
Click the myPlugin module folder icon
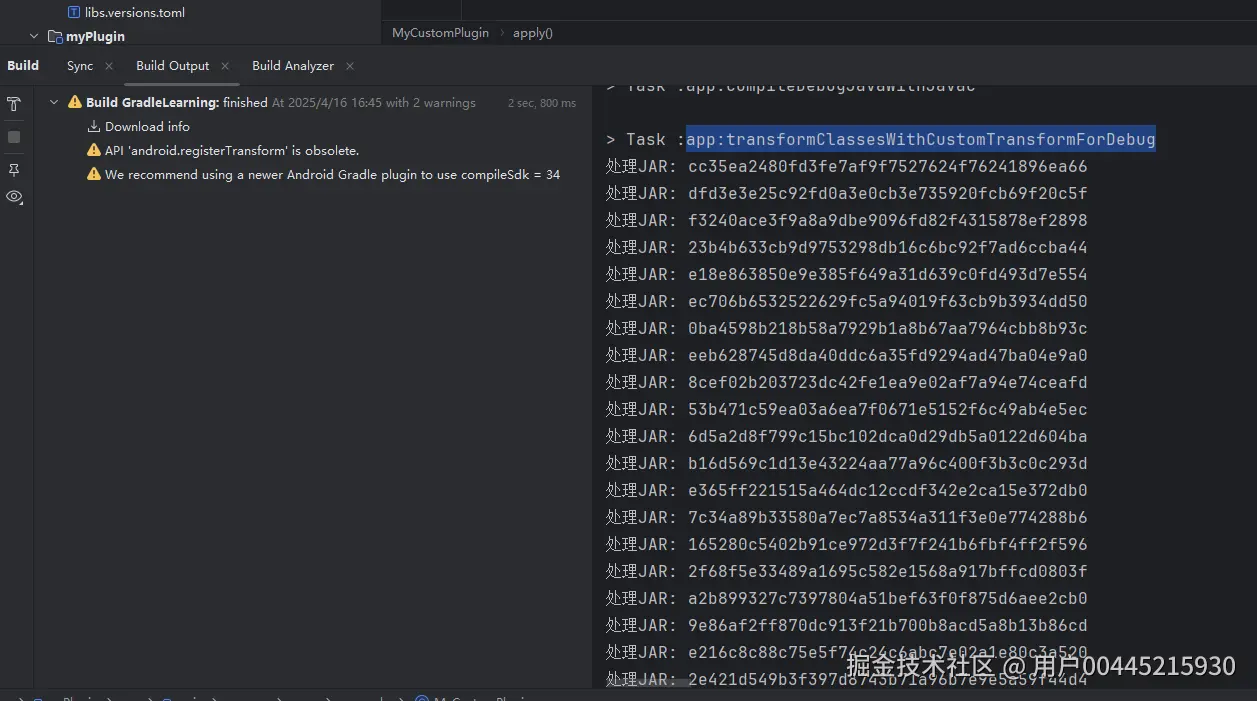pyautogui.click(x=55, y=37)
